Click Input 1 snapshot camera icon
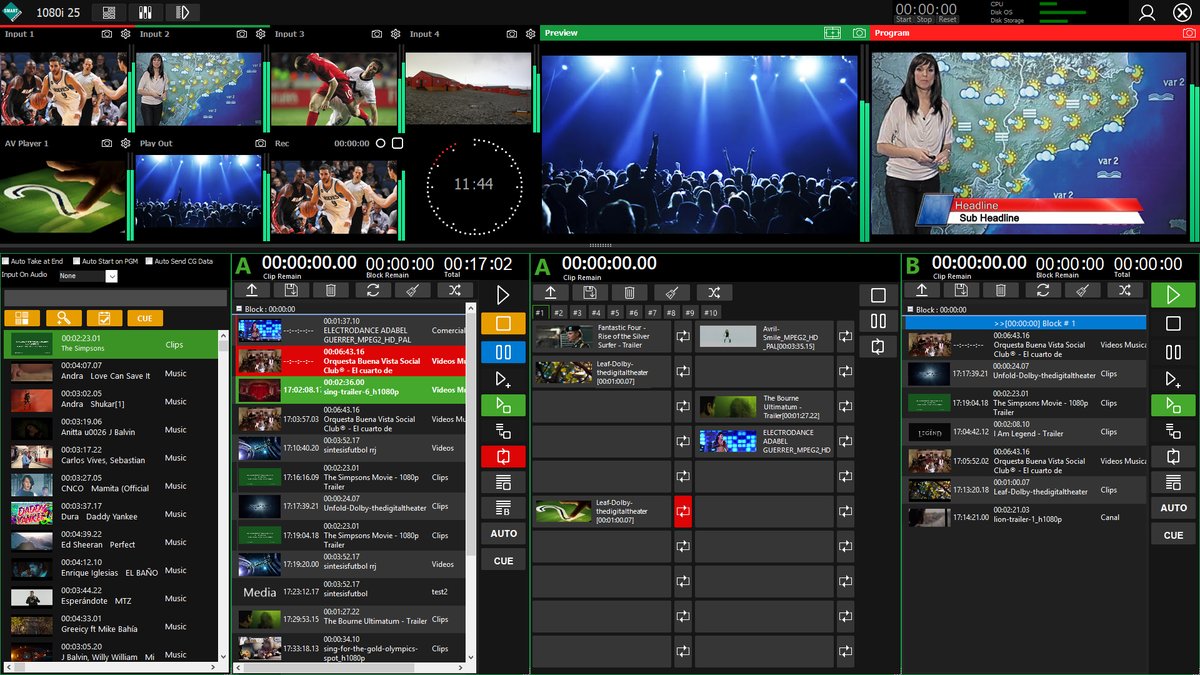The image size is (1200, 675). pyautogui.click(x=107, y=34)
